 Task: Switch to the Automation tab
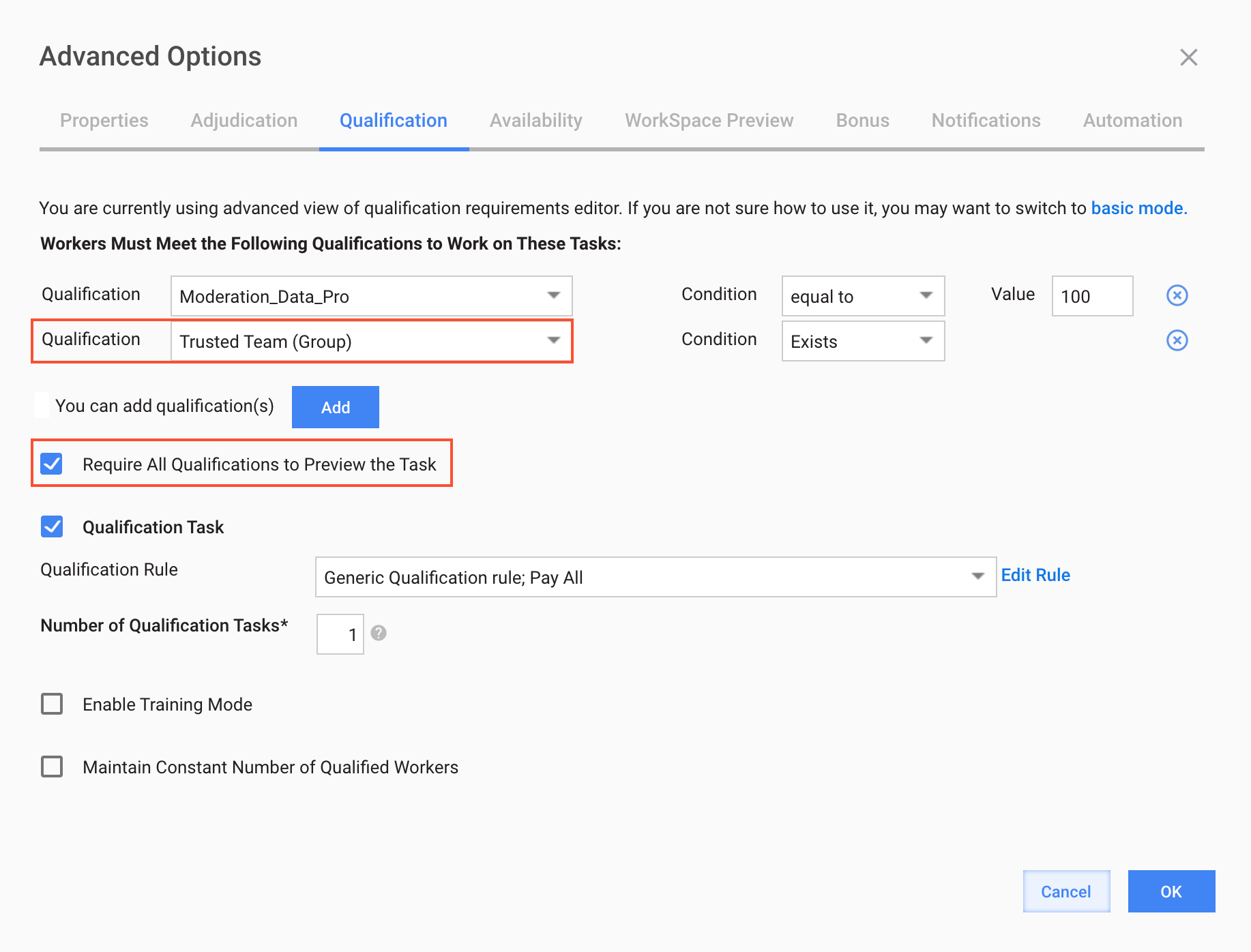pos(1133,121)
